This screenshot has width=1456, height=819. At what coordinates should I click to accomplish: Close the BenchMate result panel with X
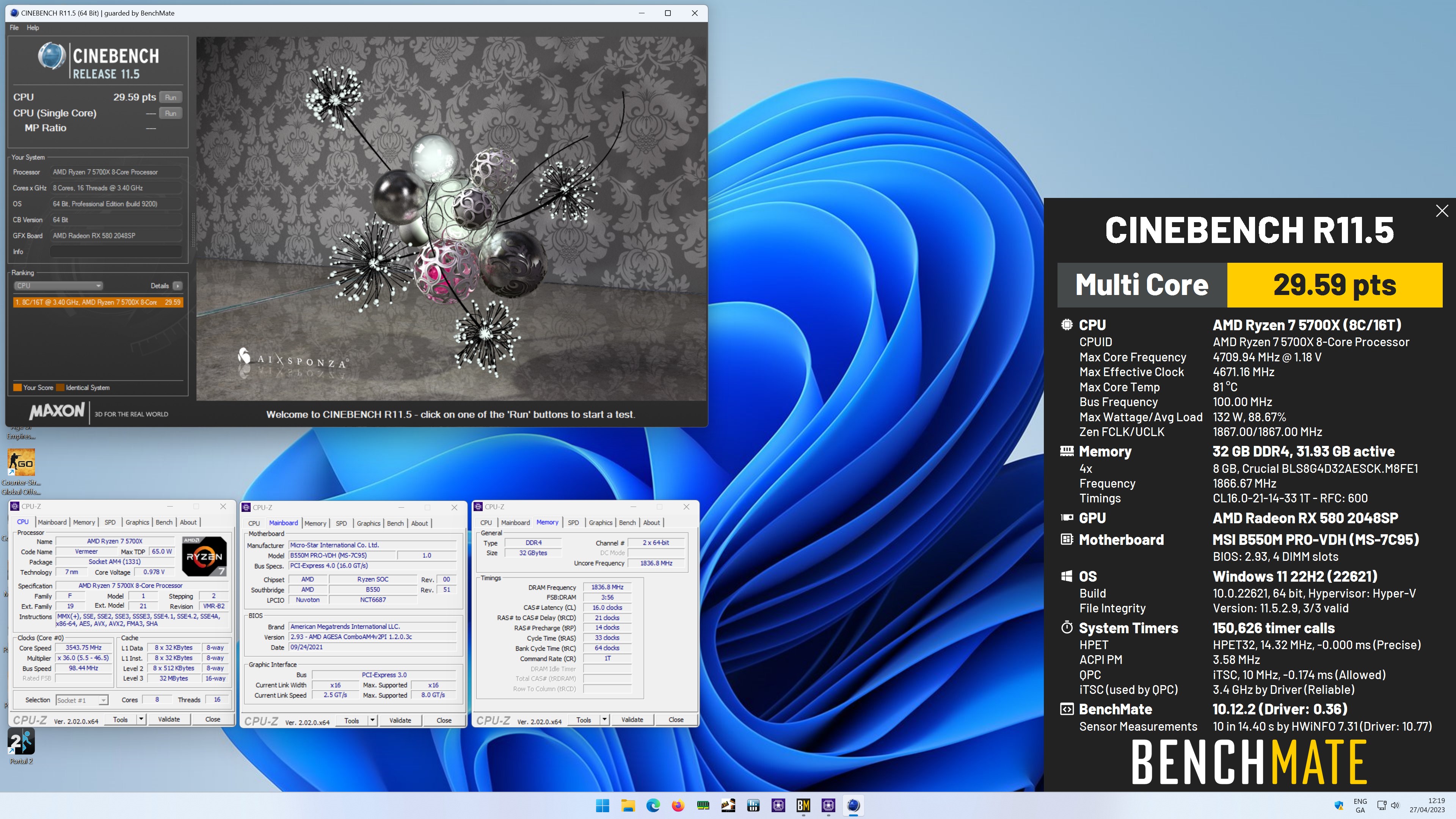click(1442, 211)
